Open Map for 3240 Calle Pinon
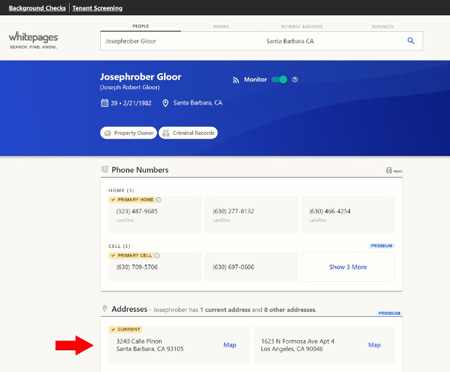The image size is (450, 372). (x=230, y=345)
